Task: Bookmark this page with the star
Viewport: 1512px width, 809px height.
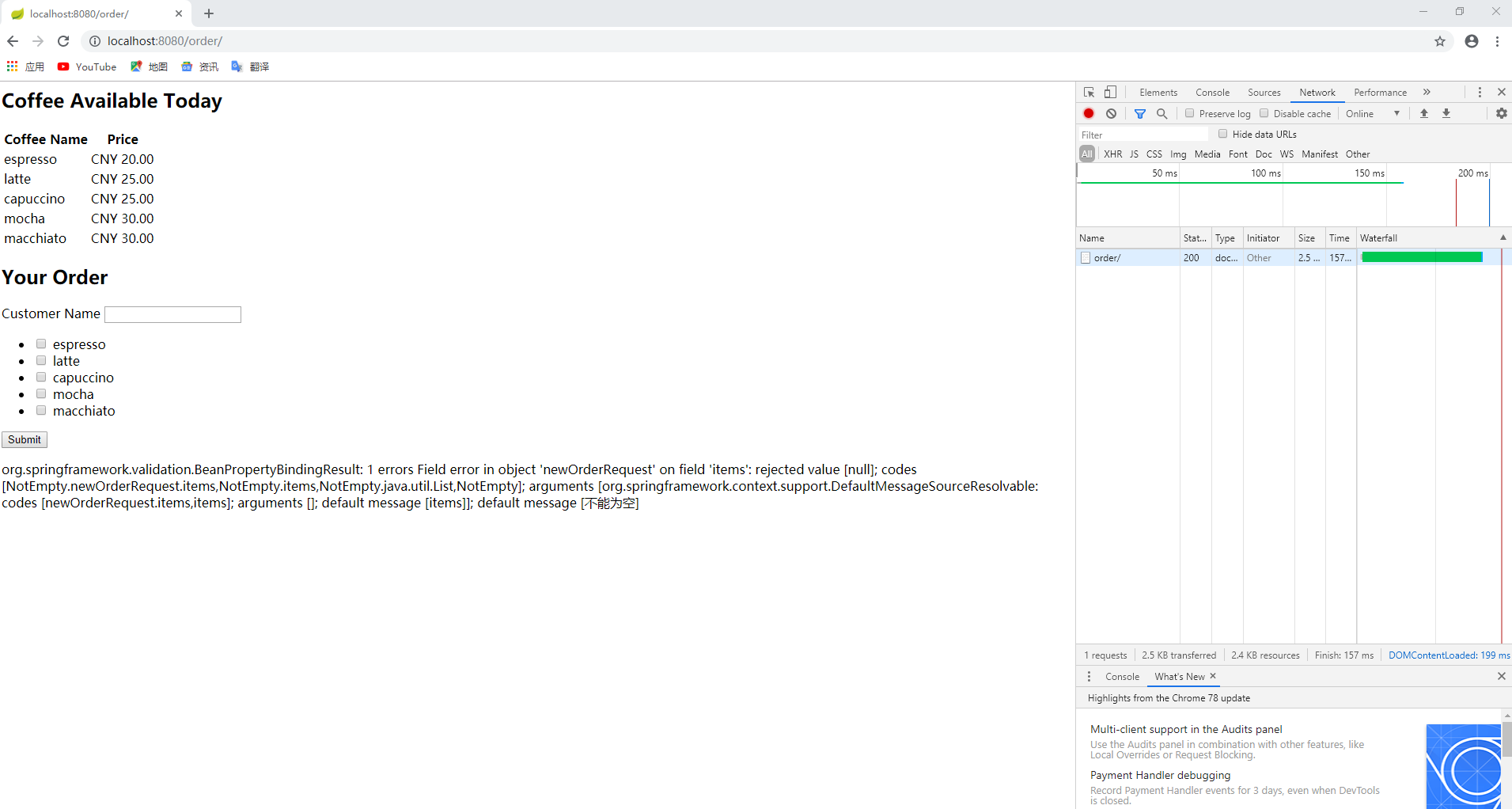Action: (x=1440, y=41)
